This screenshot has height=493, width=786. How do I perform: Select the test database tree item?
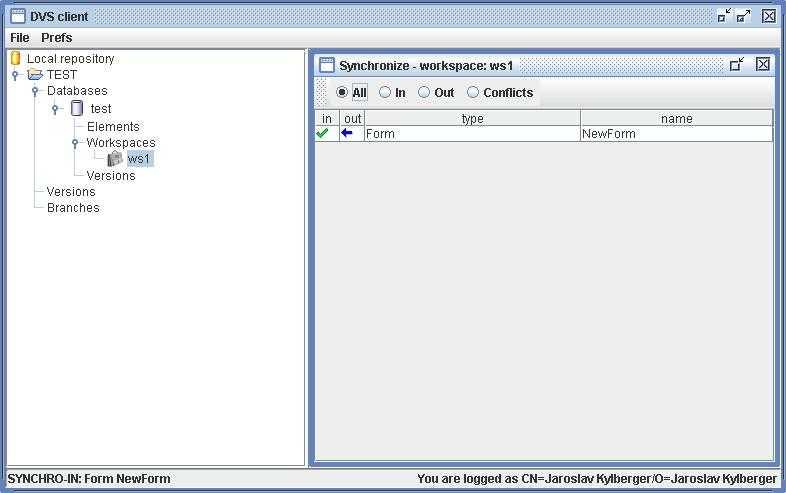coord(101,109)
